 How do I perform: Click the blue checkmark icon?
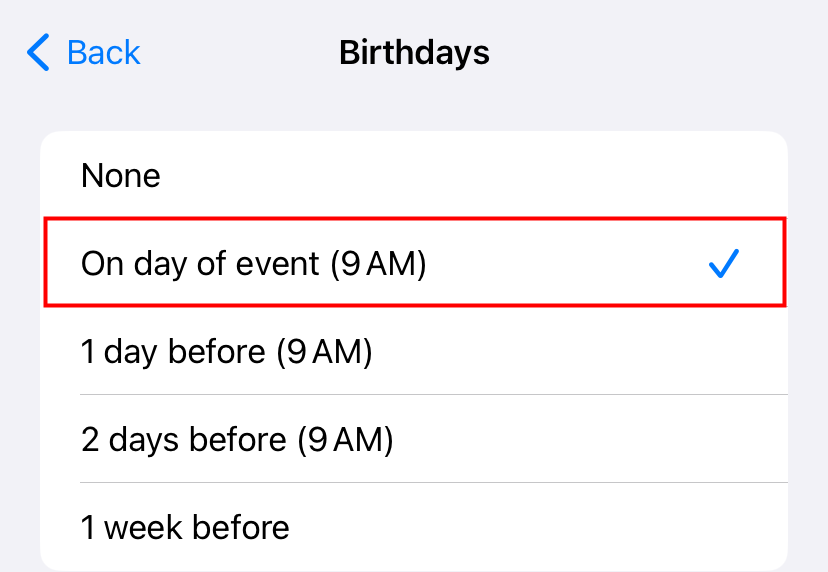click(723, 264)
